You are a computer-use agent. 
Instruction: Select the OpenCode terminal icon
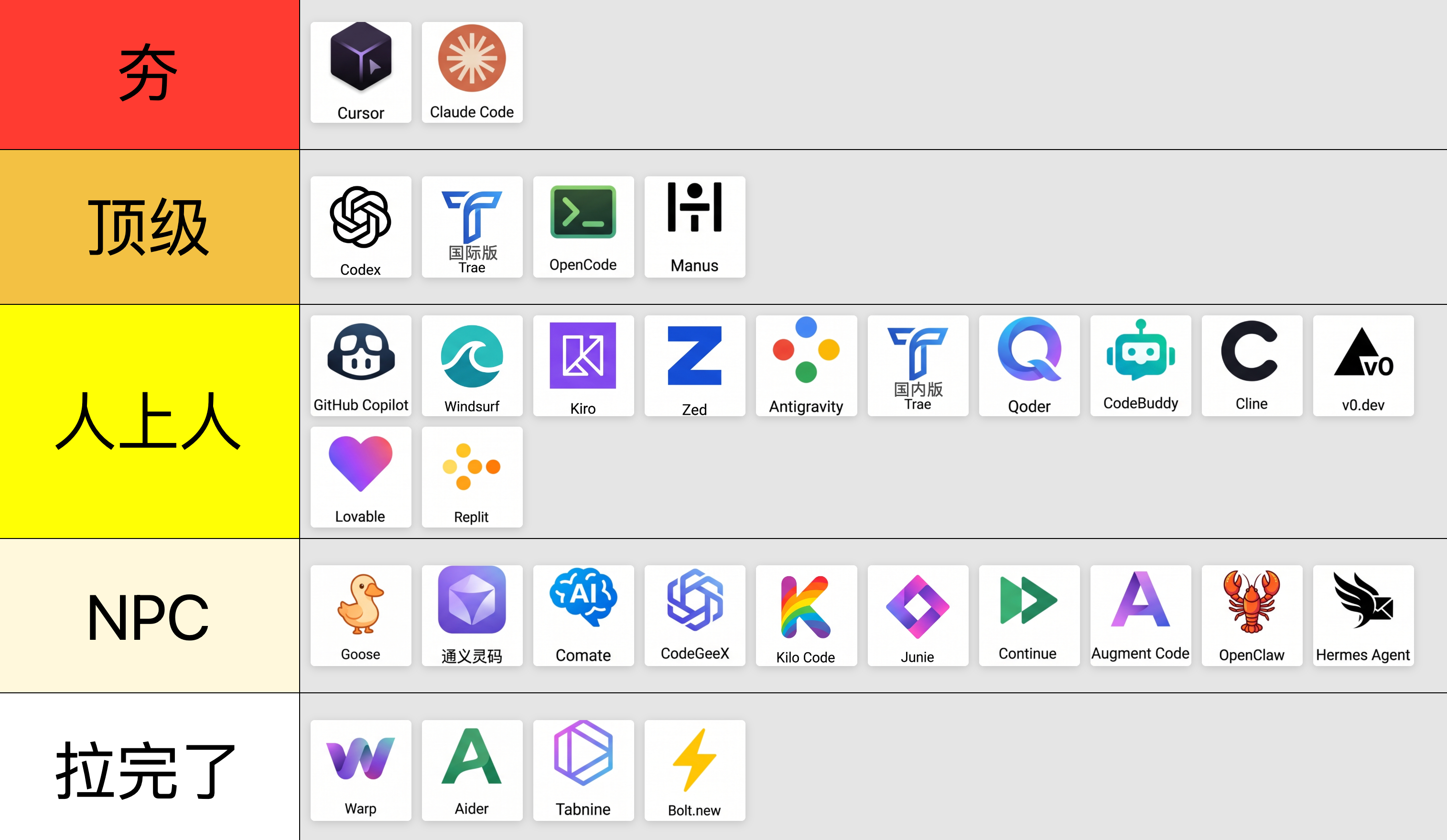coord(583,227)
